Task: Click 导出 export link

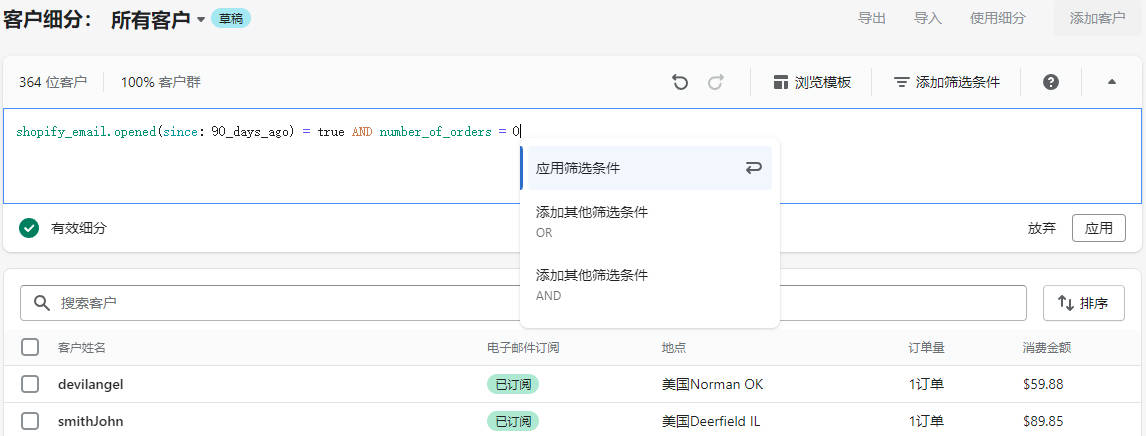Action: pos(872,18)
